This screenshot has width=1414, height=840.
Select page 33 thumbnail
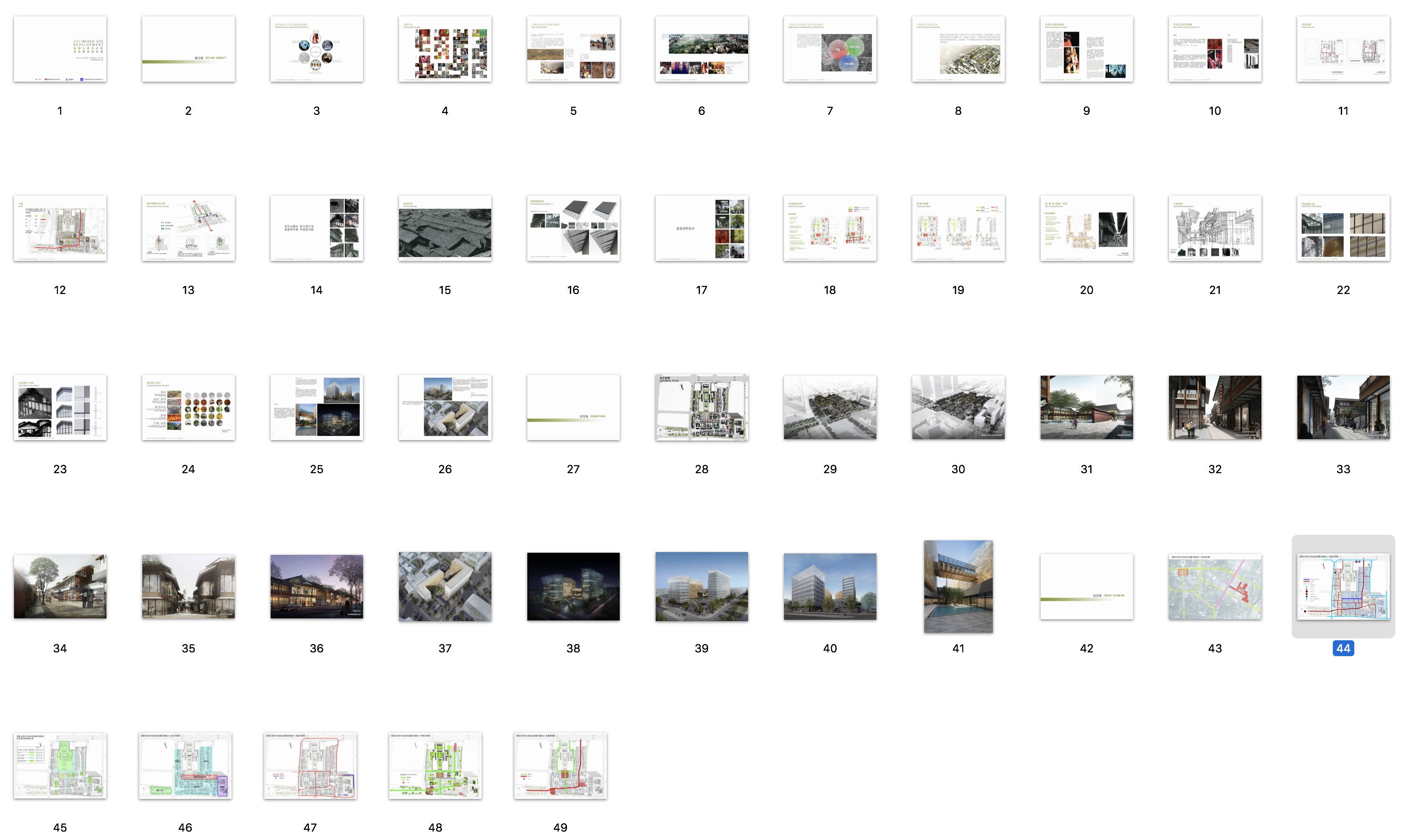(x=1343, y=407)
